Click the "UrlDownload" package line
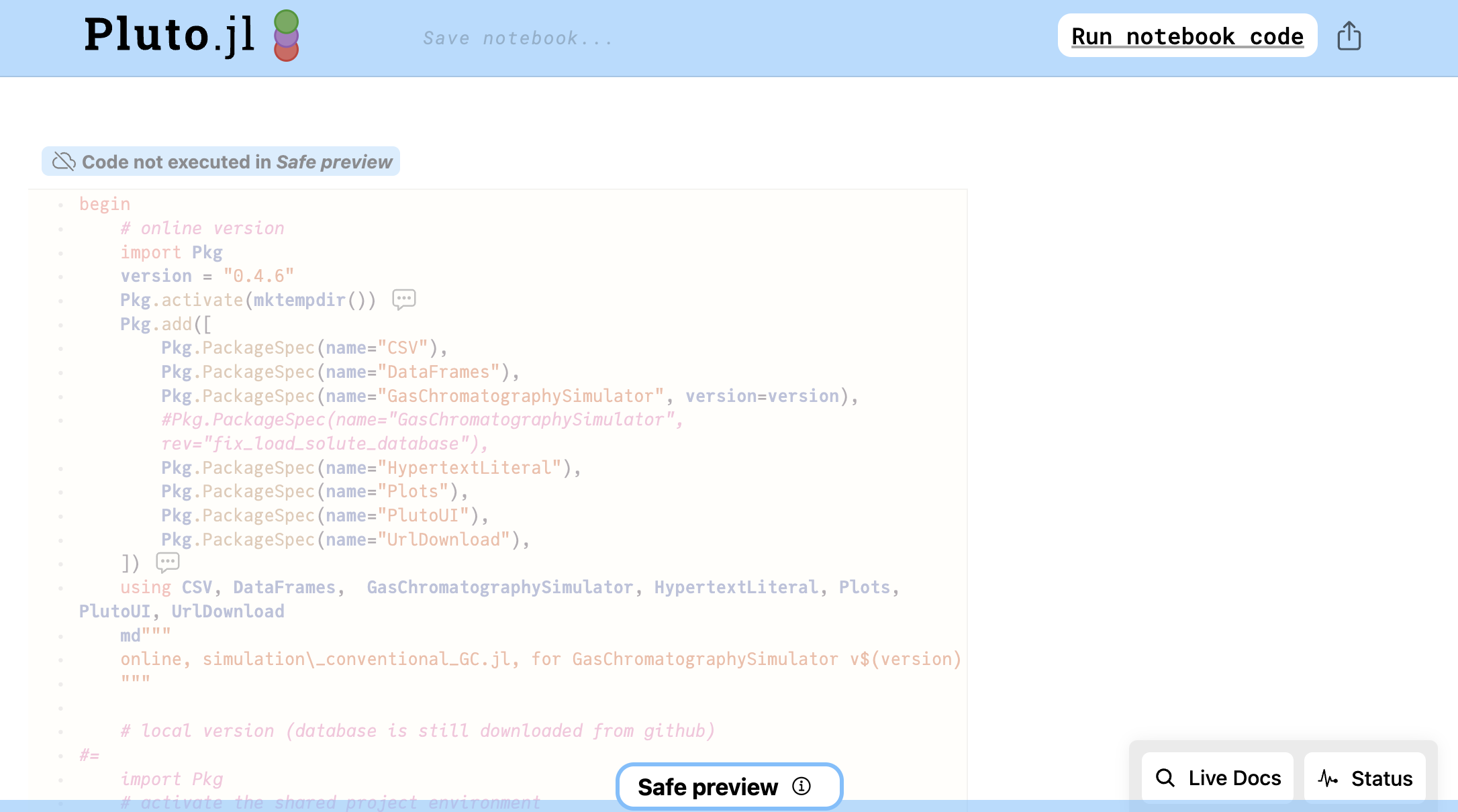The height and width of the screenshot is (812, 1458). (x=345, y=540)
